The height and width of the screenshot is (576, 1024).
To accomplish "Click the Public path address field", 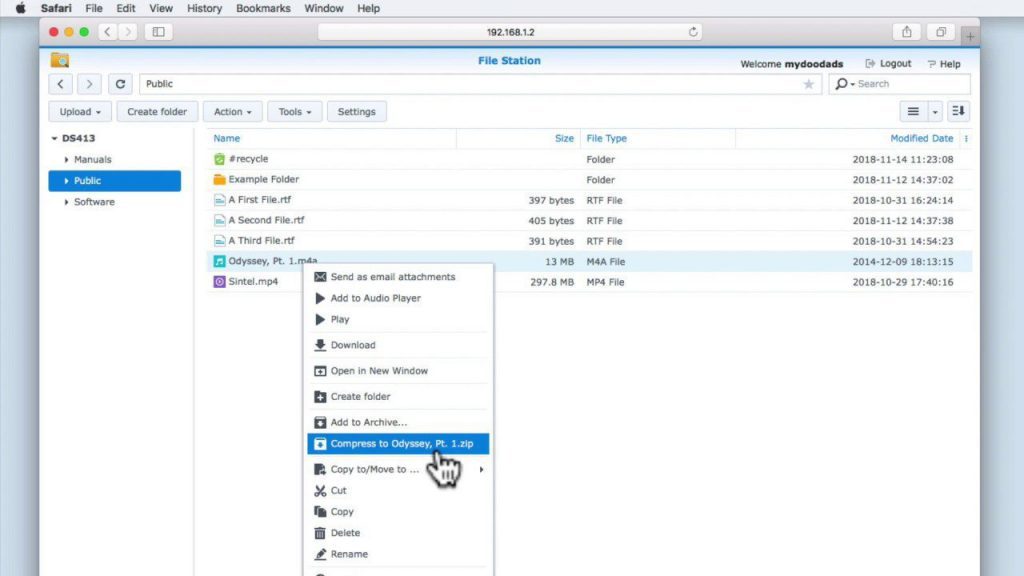I will tap(481, 84).
